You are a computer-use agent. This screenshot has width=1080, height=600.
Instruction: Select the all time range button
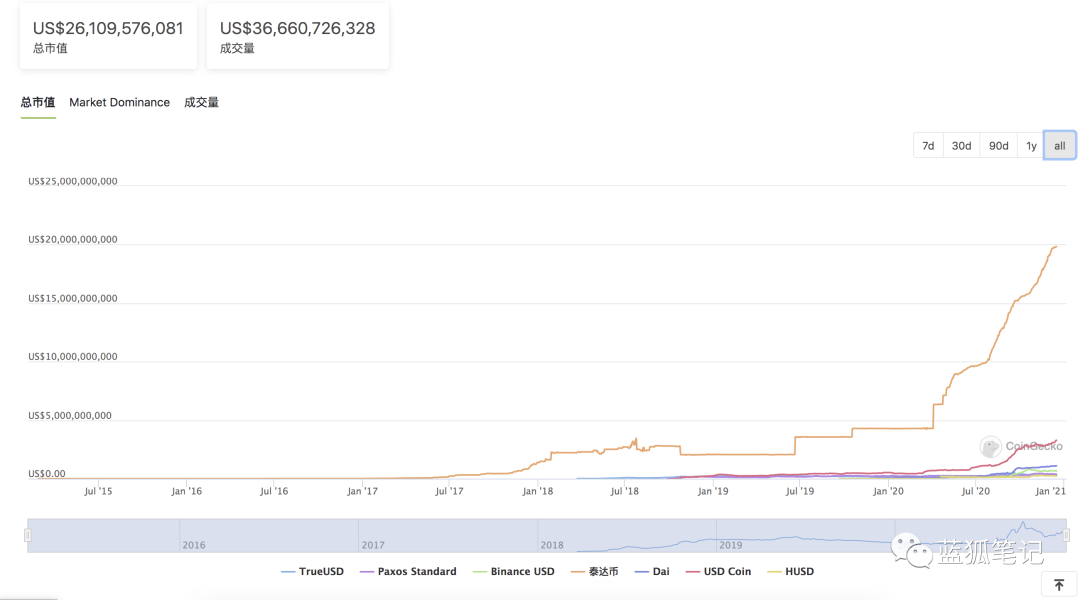[x=1060, y=146]
